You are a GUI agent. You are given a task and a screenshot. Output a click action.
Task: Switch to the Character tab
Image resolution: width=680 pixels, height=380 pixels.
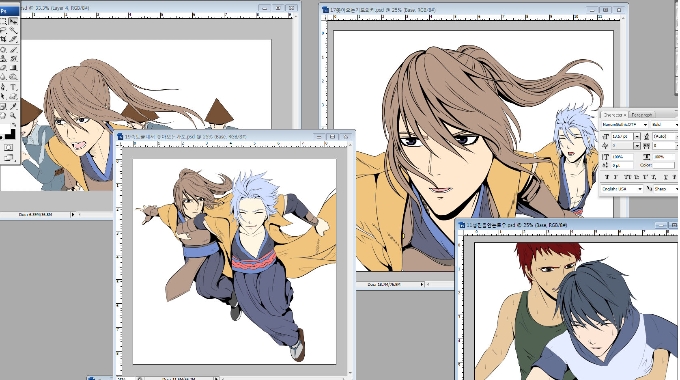(x=615, y=115)
